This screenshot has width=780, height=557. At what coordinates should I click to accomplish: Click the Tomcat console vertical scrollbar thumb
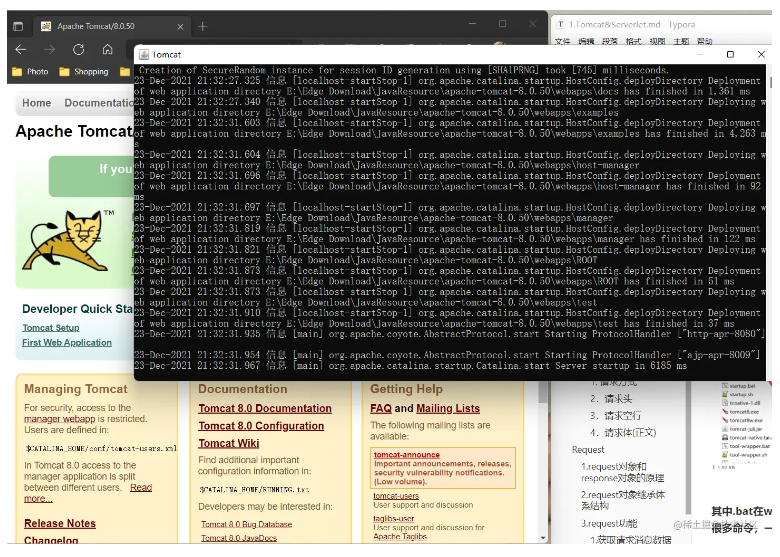coord(771,82)
